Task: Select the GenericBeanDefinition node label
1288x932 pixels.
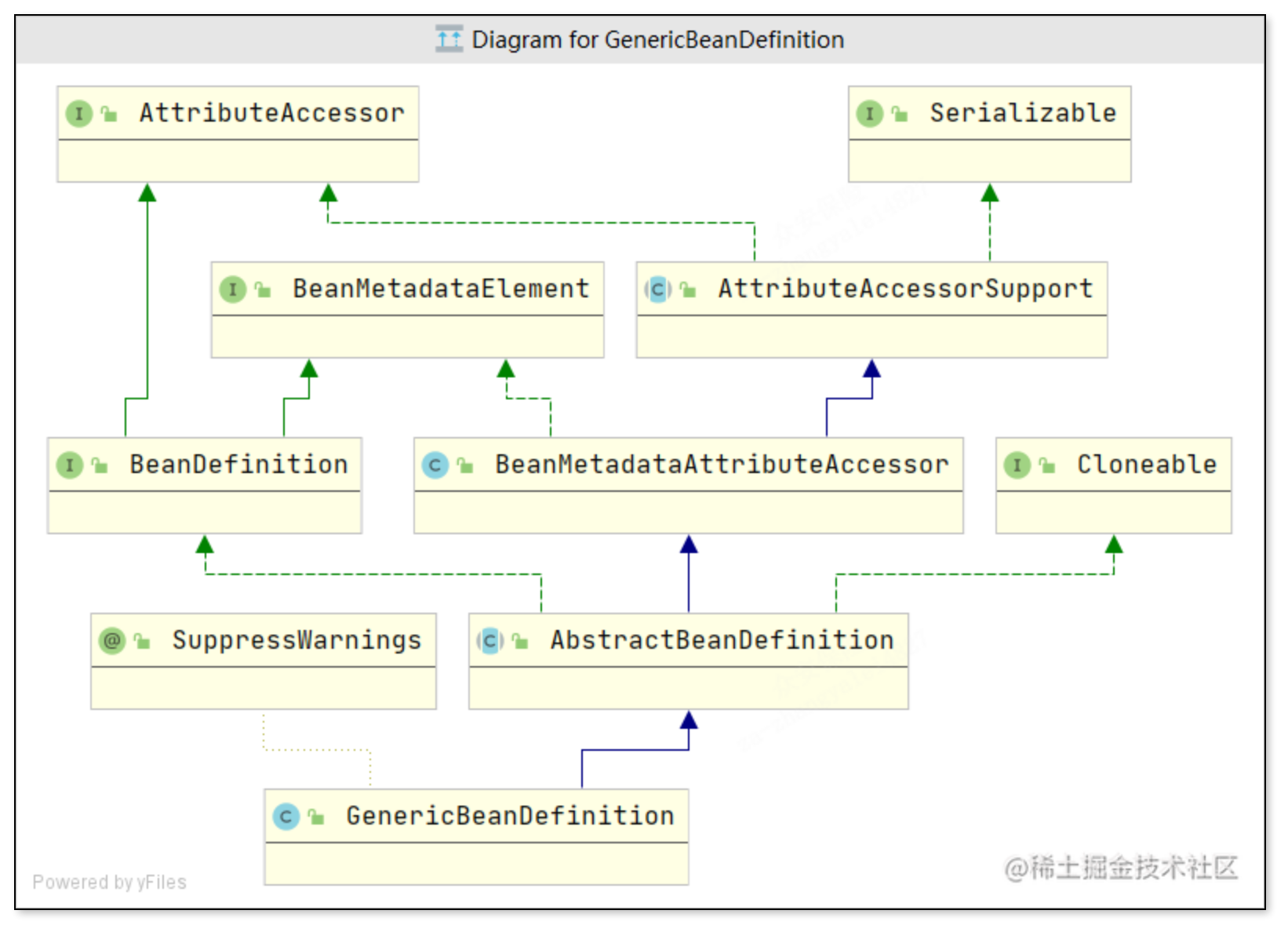Action: pos(510,816)
